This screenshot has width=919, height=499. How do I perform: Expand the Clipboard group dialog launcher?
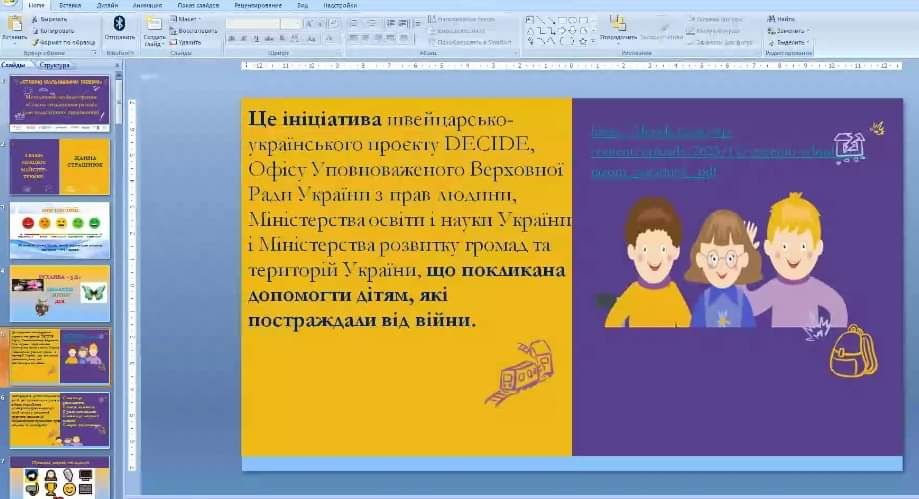tap(94, 53)
